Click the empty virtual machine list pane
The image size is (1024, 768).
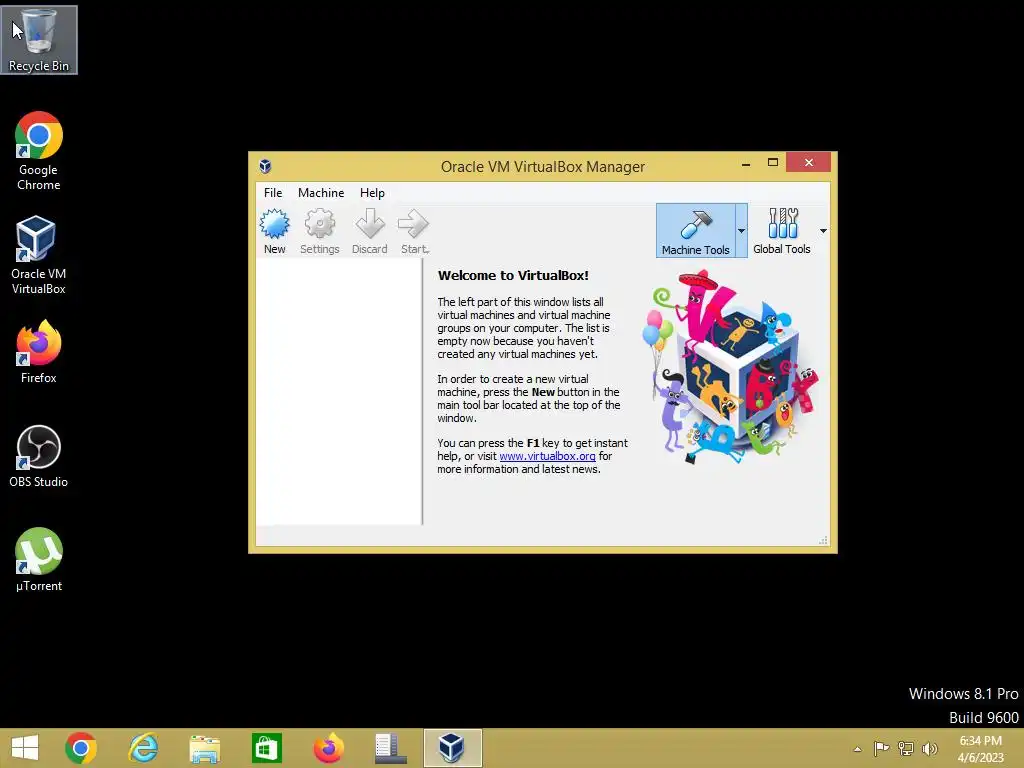[339, 391]
